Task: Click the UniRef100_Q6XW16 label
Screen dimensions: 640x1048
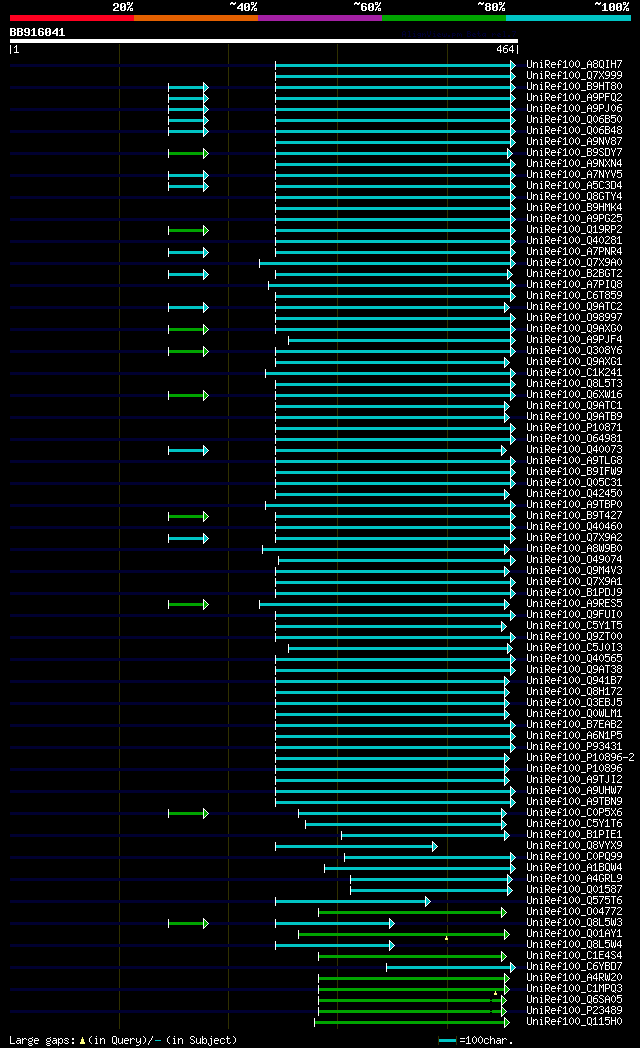Action: coord(574,394)
